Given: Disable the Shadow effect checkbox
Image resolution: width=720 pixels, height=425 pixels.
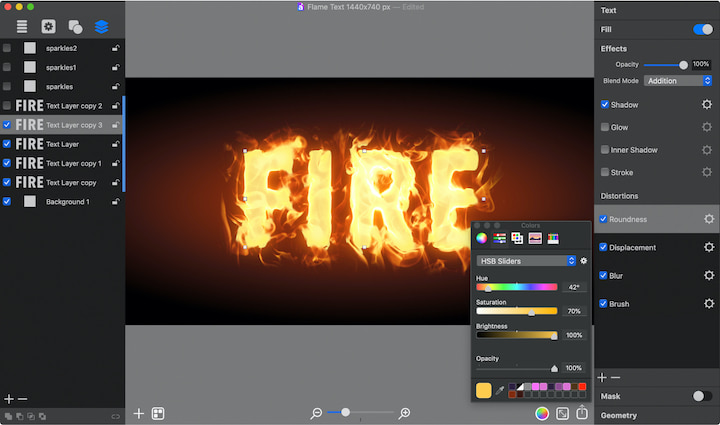Looking at the screenshot, I should (x=605, y=104).
